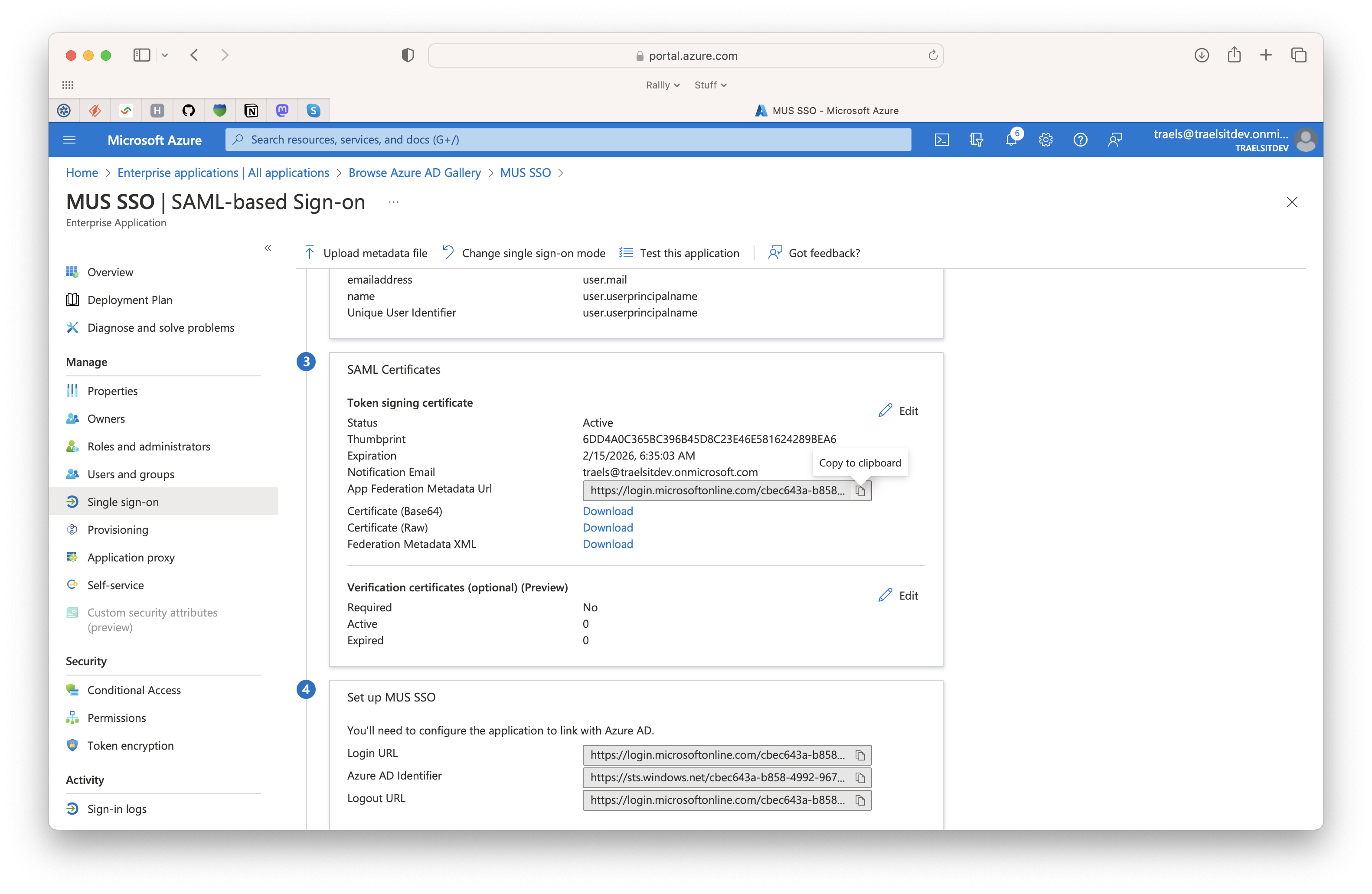Expand the Stuff bookmarks folder

(710, 85)
